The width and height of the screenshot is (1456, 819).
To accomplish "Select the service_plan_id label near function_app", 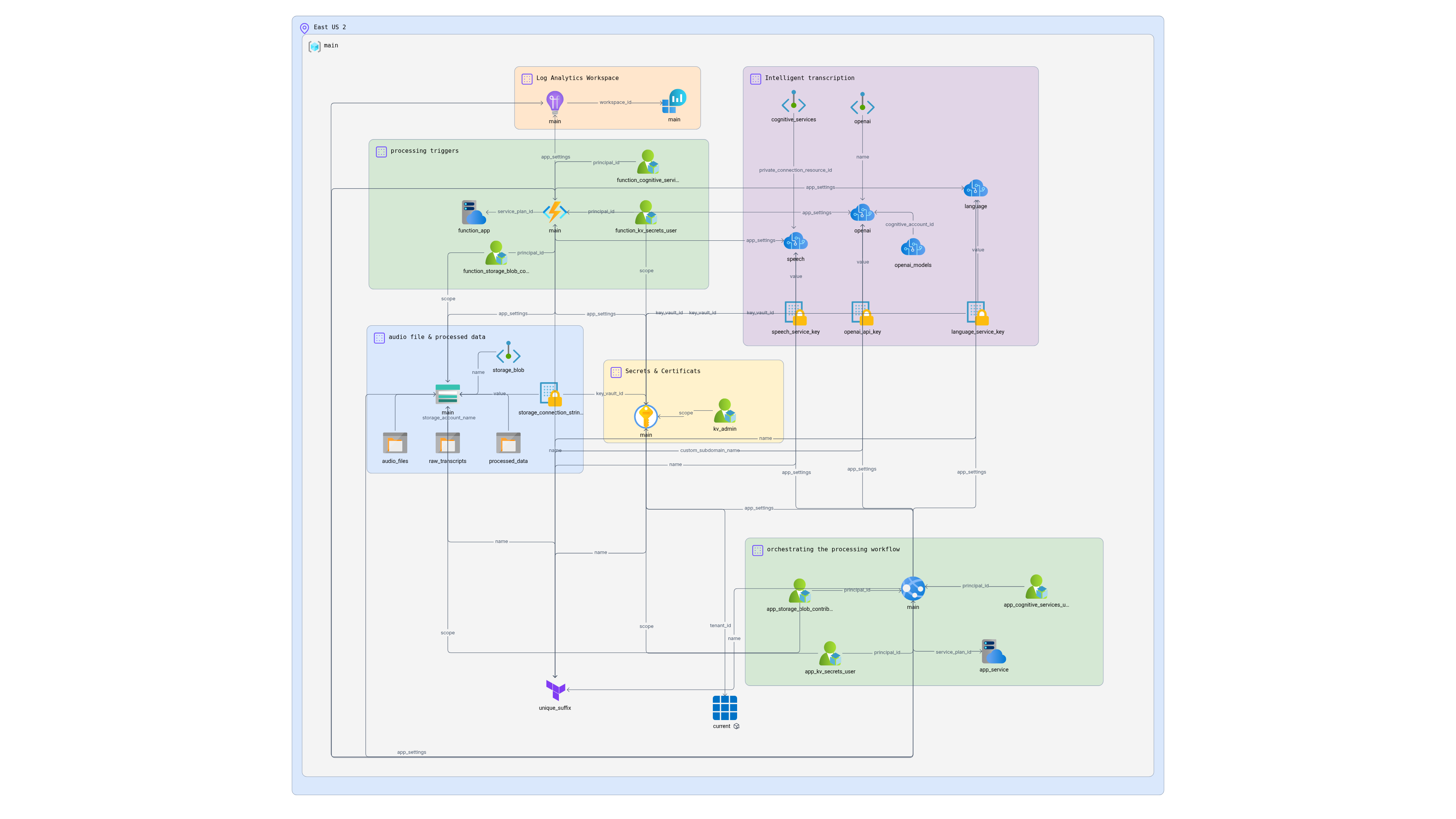I will click(x=515, y=212).
